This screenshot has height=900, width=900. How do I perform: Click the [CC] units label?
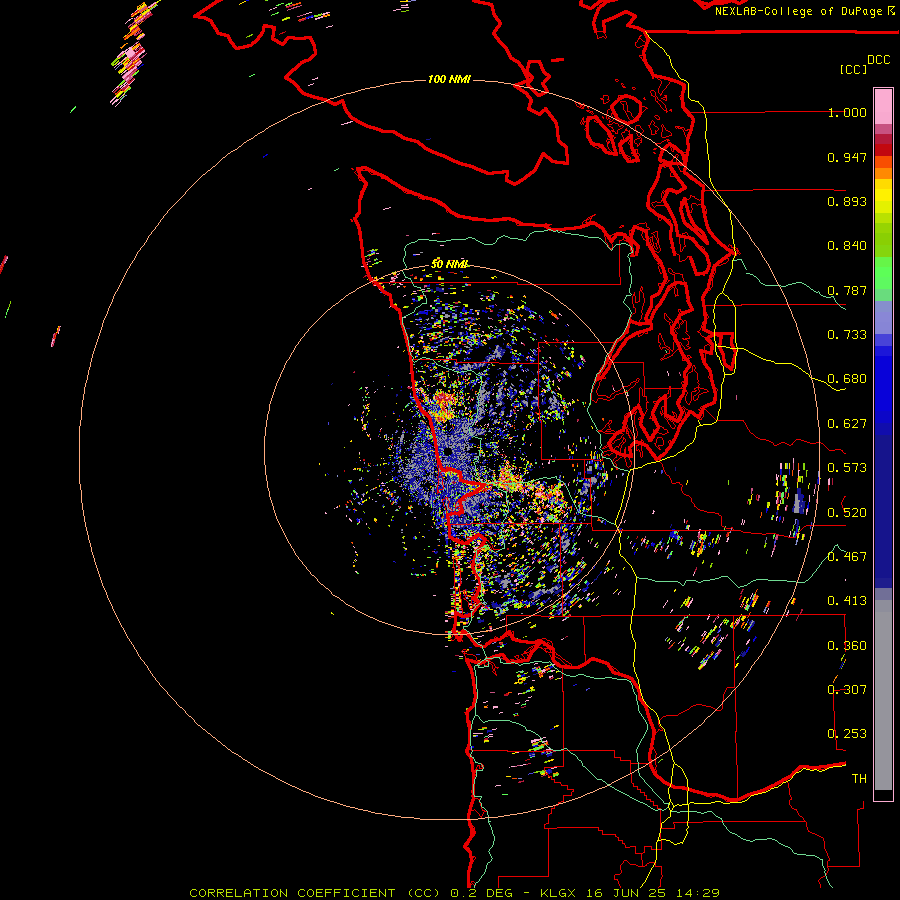pos(853,69)
